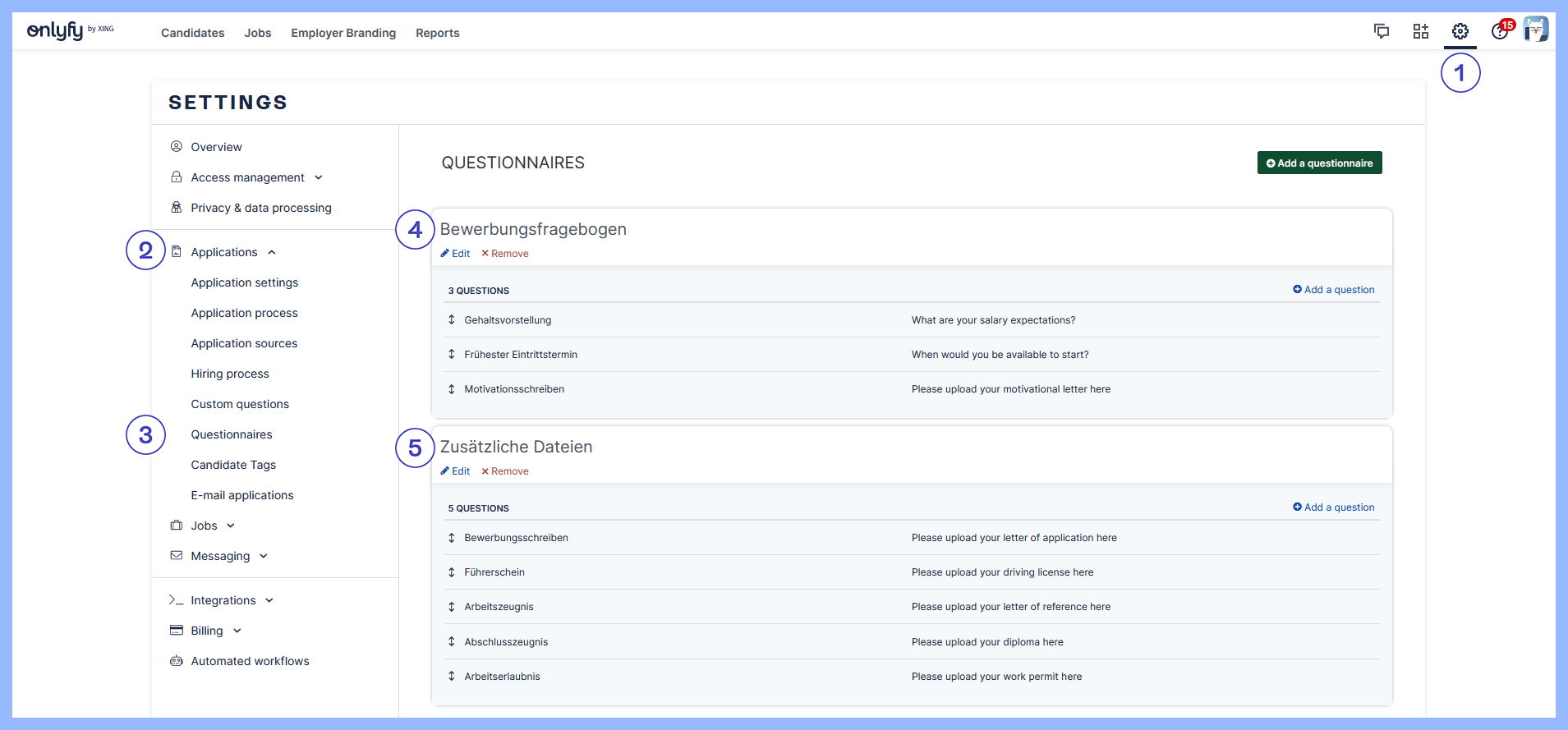Select Custom questions in sidebar
Image resolution: width=1568 pixels, height=730 pixels.
240,404
